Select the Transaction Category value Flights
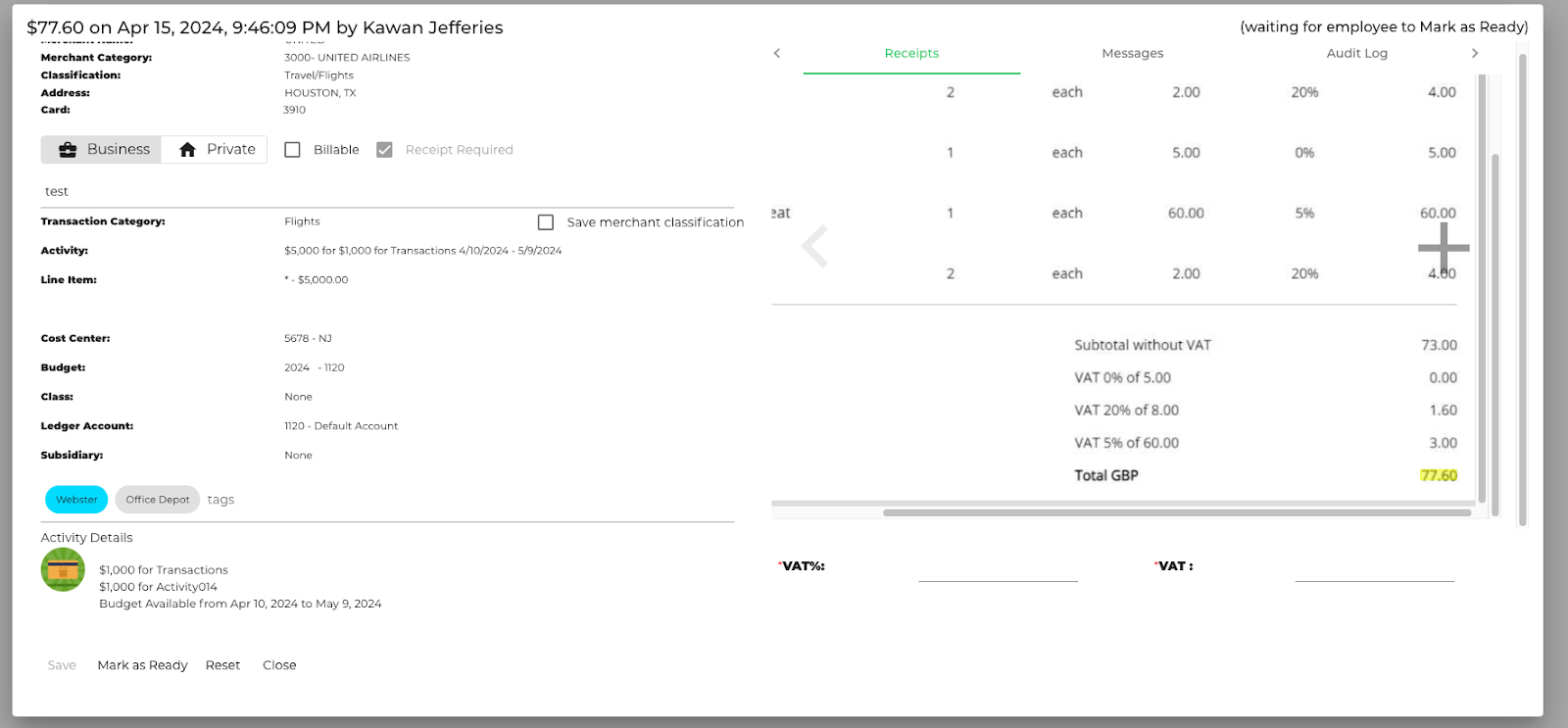This screenshot has height=728, width=1568. click(x=302, y=221)
